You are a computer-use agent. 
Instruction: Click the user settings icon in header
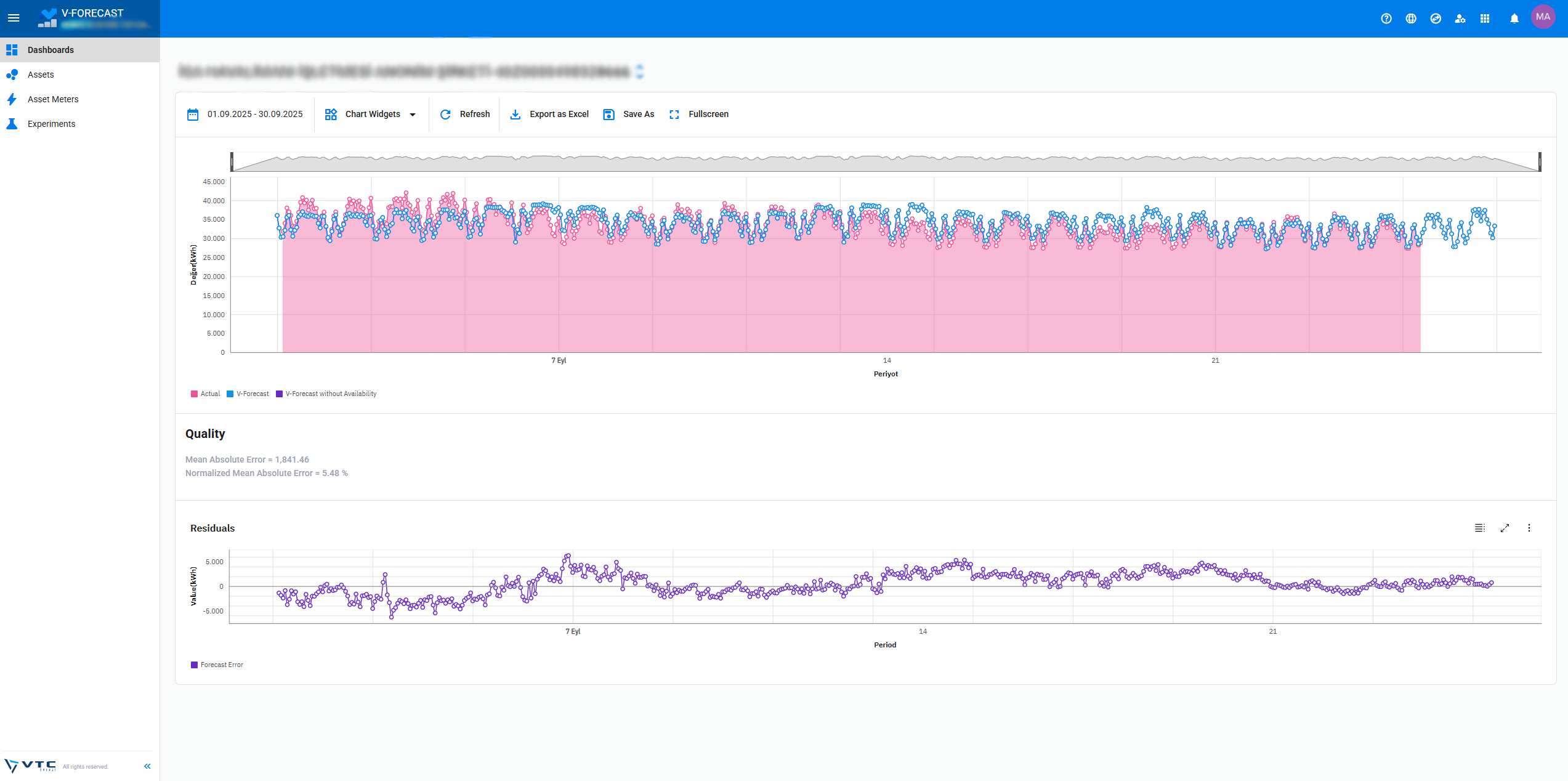tap(1460, 18)
